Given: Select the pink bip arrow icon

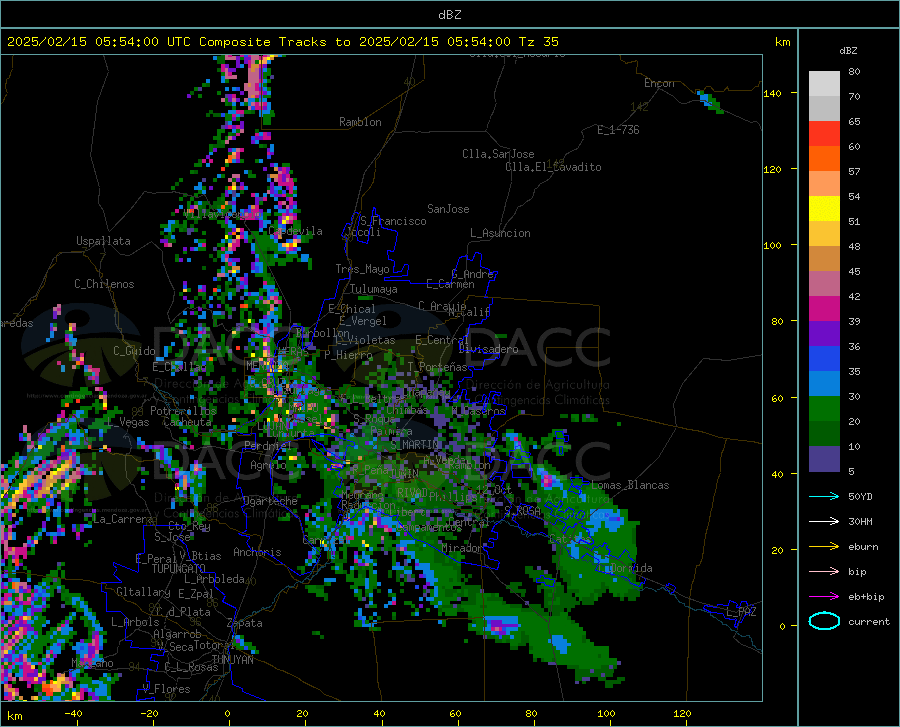Looking at the screenshot, I should [x=824, y=572].
